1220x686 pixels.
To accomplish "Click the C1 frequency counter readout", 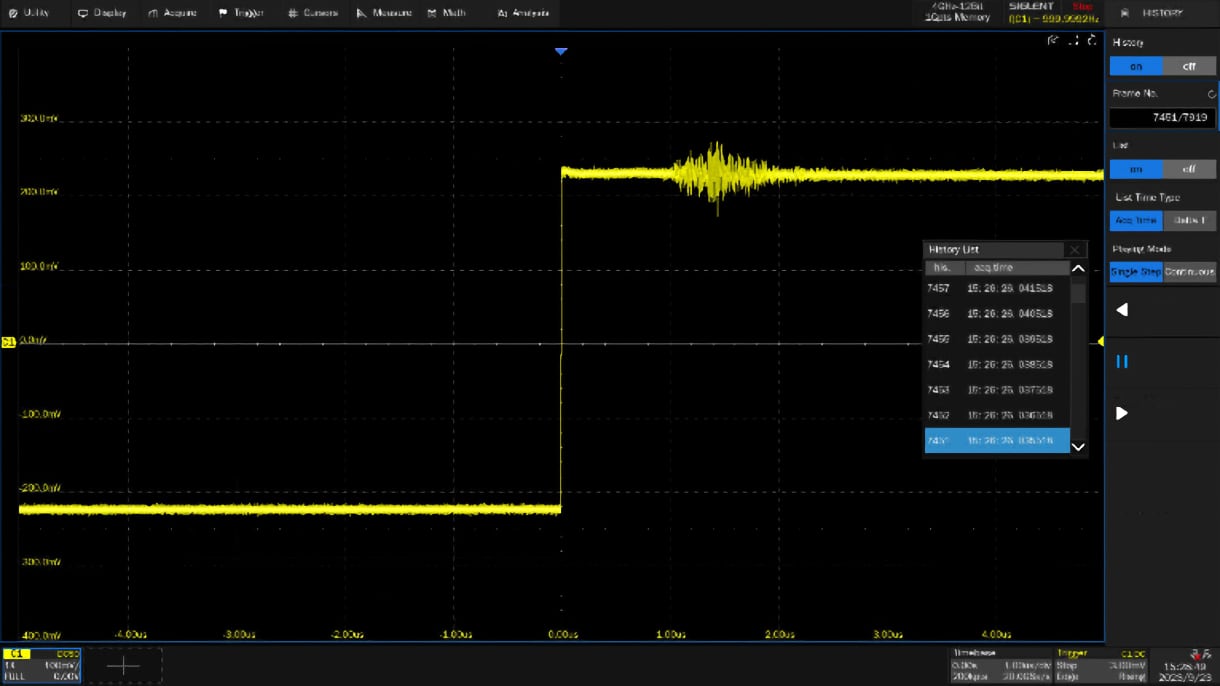I will coord(1053,19).
